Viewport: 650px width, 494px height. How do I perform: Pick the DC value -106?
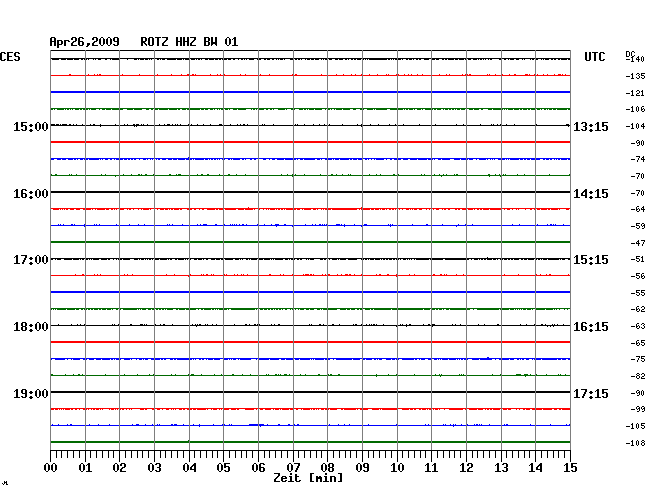635,109
